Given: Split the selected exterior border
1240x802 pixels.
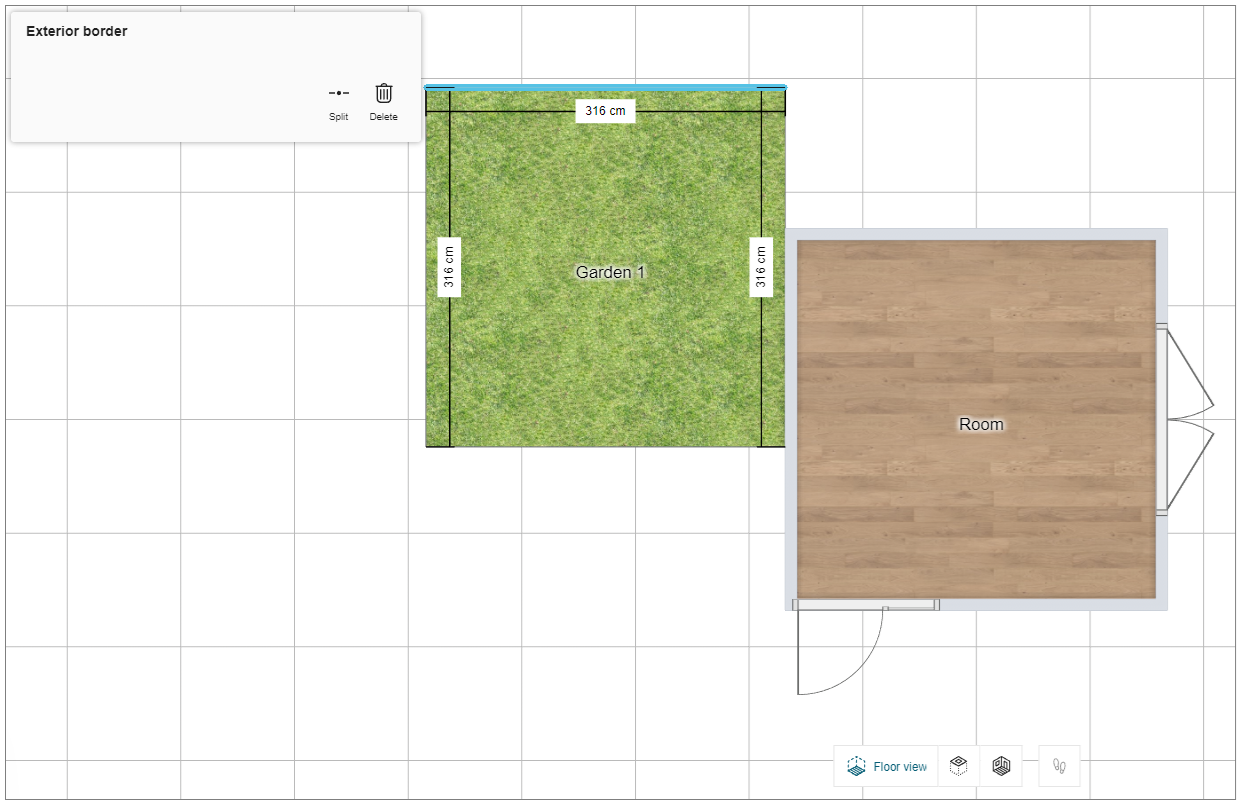Looking at the screenshot, I should click(338, 101).
